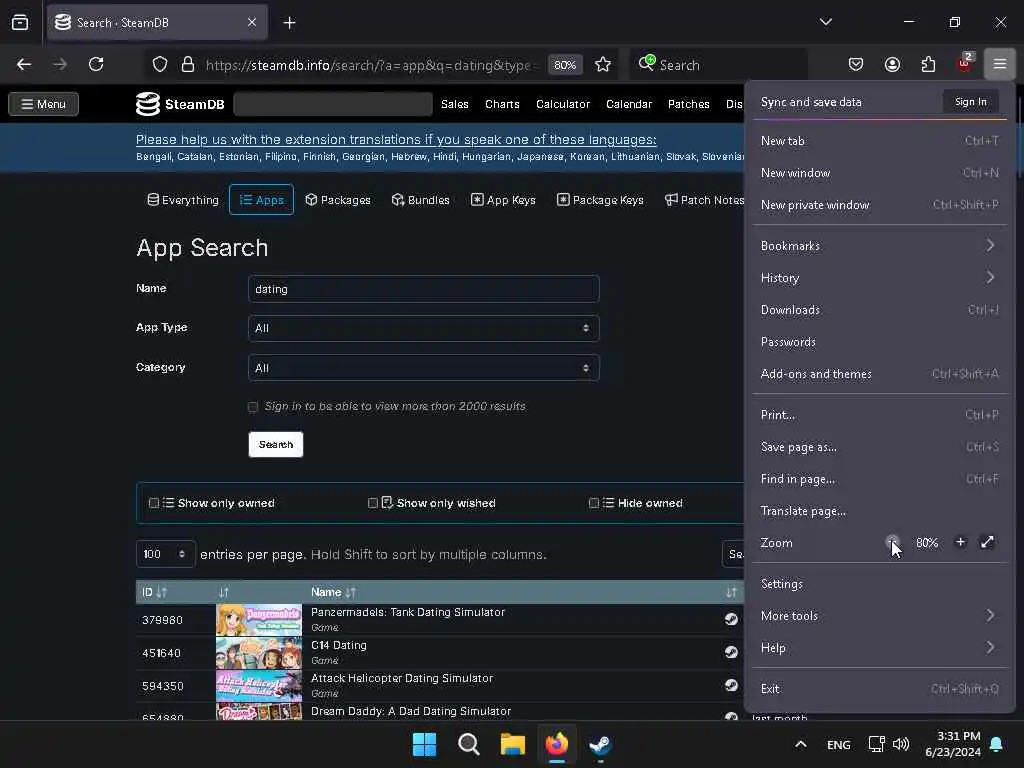Enter full screen with the arrows icon
The height and width of the screenshot is (768, 1024).
(987, 542)
